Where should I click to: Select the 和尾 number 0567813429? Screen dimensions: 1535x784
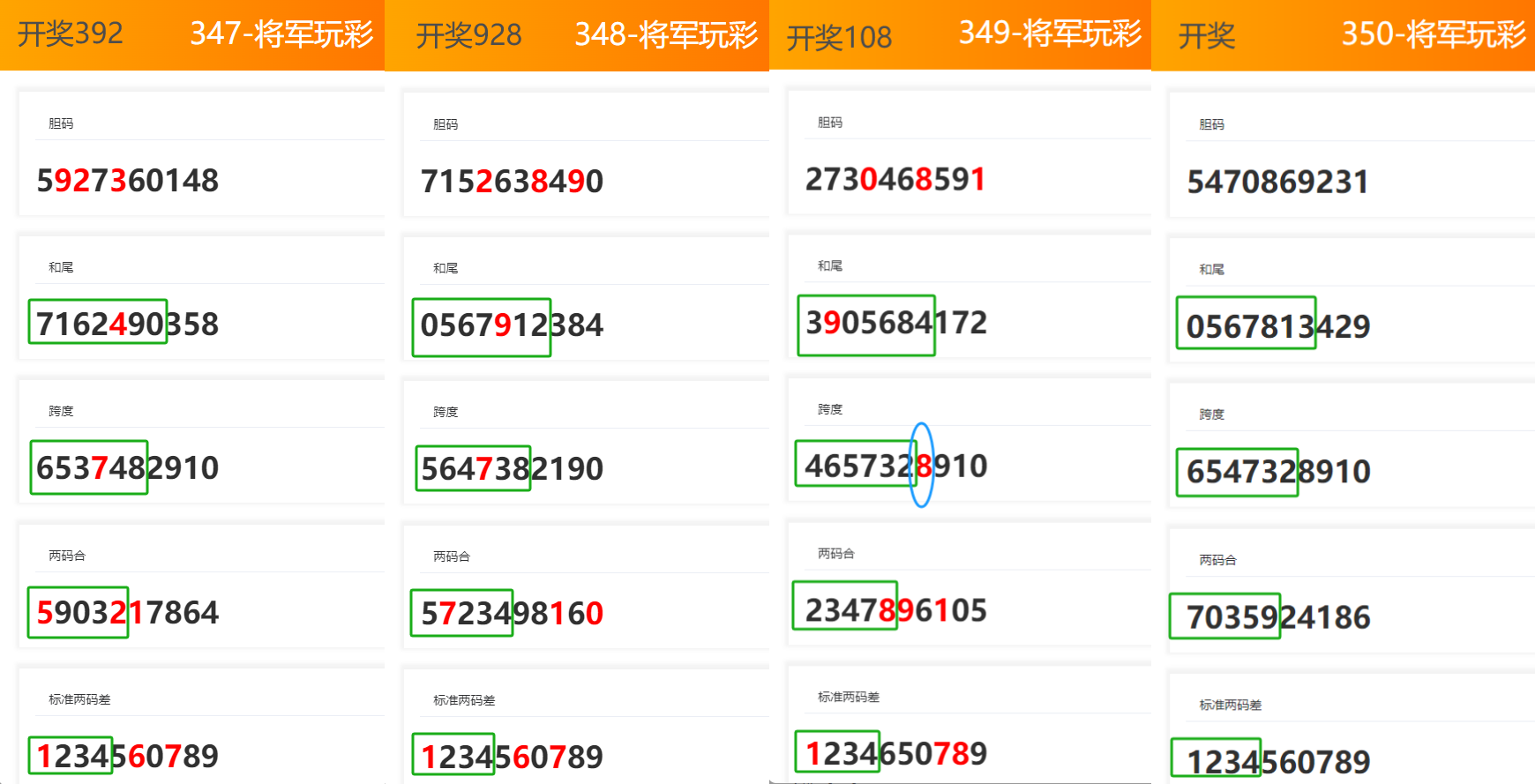[x=1278, y=327]
